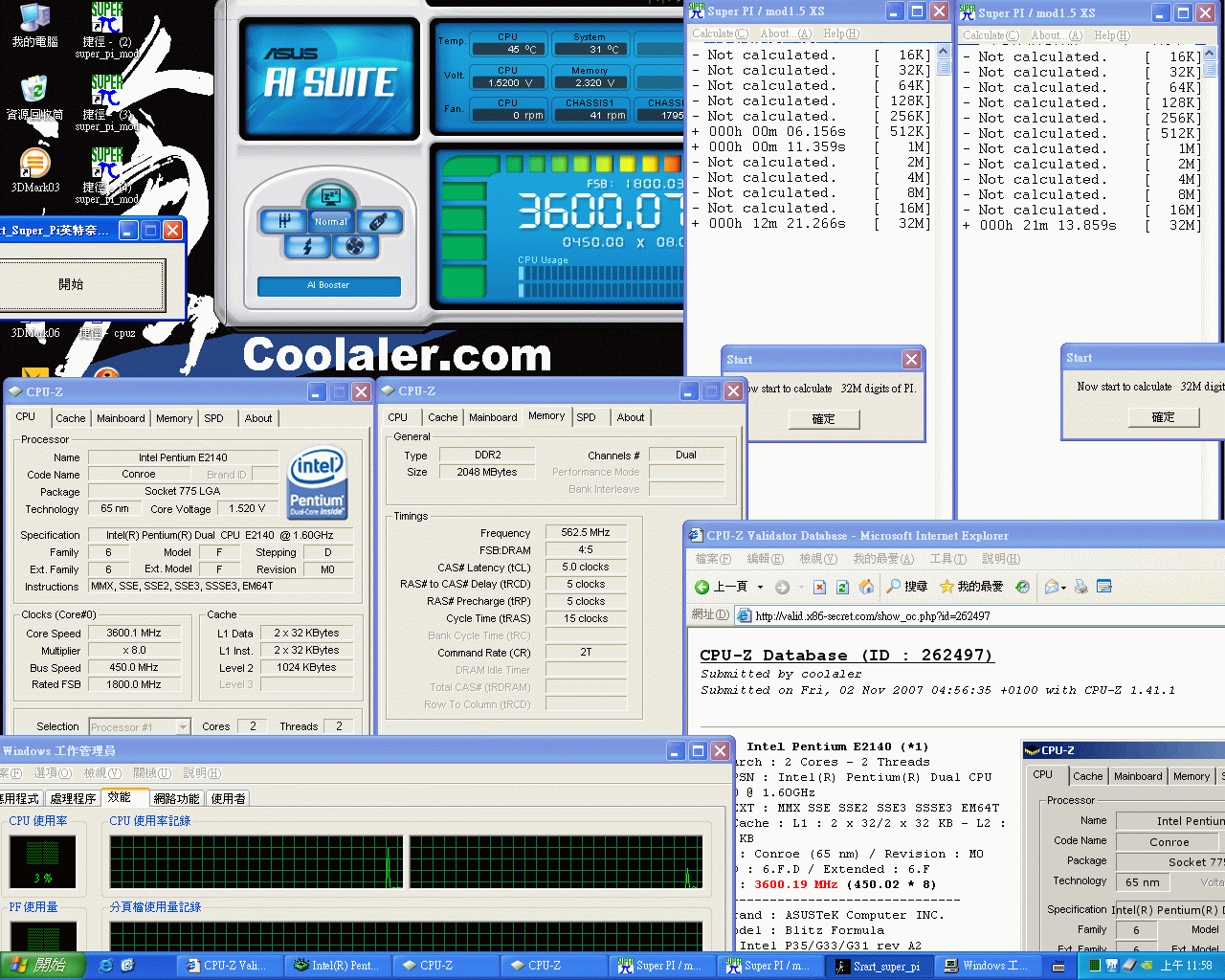This screenshot has height=980, width=1225.
Task: Click the IE Mail envelope icon
Action: (x=1051, y=587)
